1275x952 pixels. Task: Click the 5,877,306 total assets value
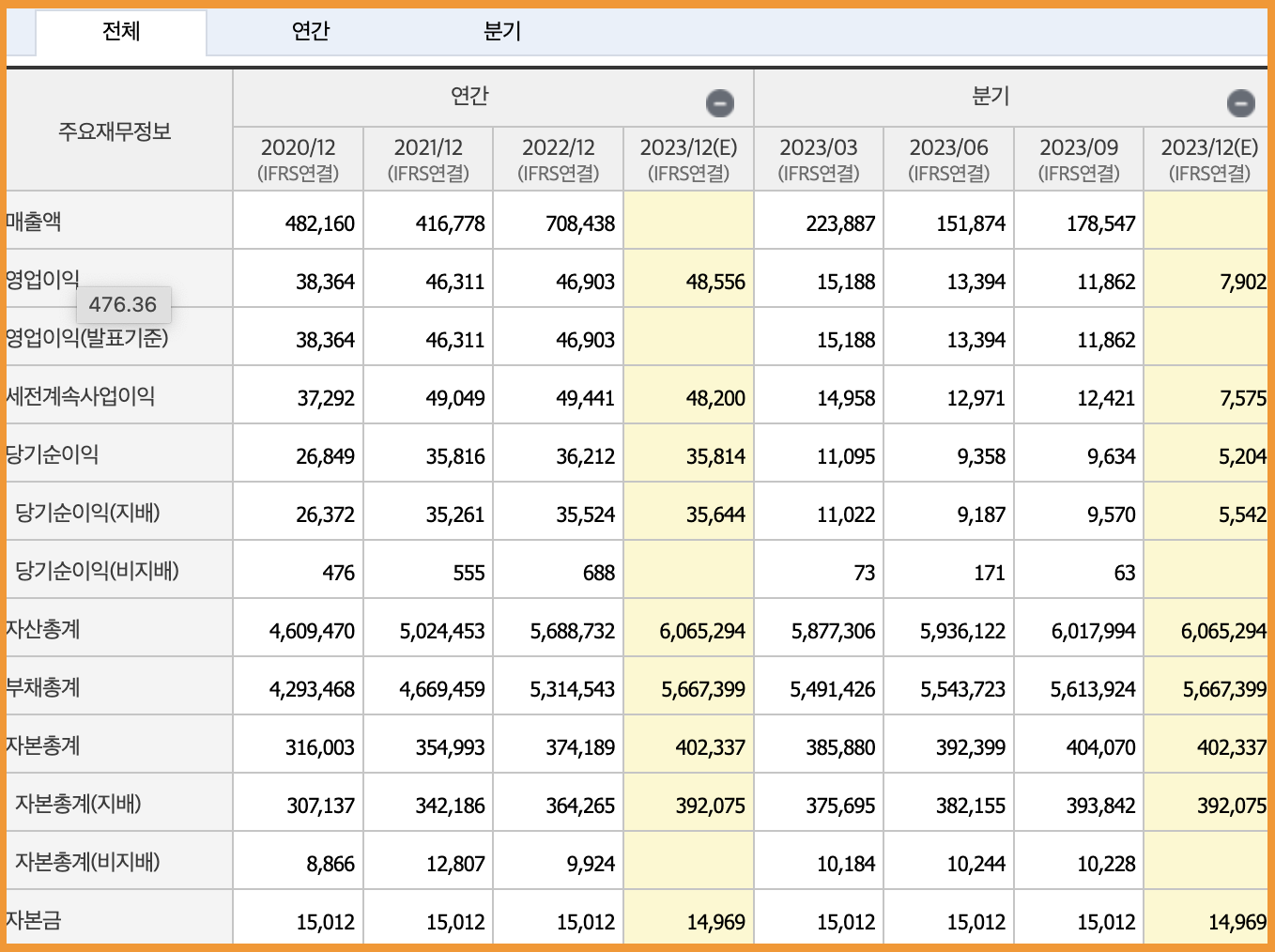coord(833,631)
